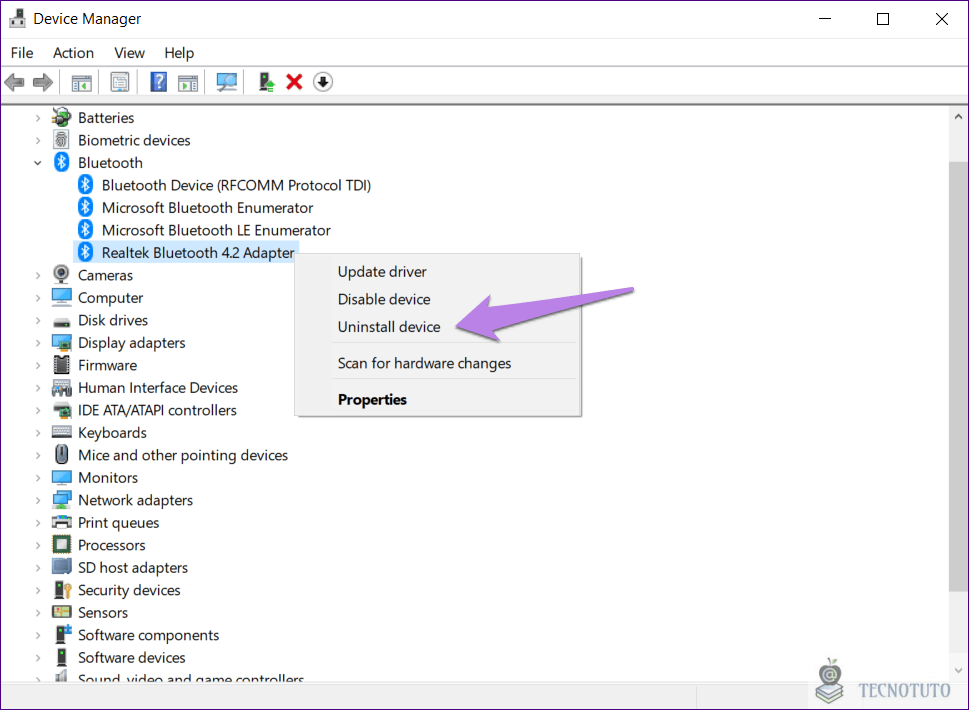Viewport: 969px width, 710px height.
Task: Click the Sensors category icon
Action: point(61,612)
